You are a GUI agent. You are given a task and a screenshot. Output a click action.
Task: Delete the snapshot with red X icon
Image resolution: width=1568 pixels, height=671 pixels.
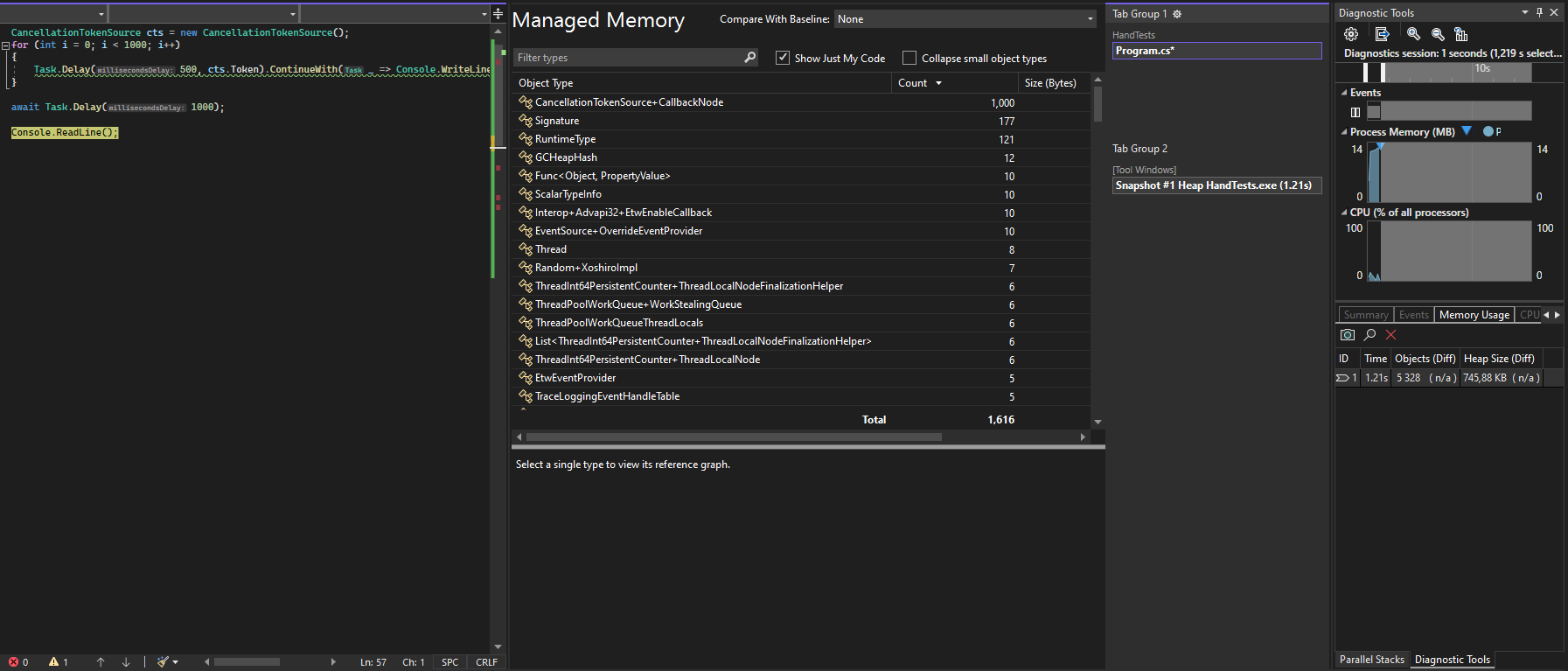pyautogui.click(x=1391, y=335)
